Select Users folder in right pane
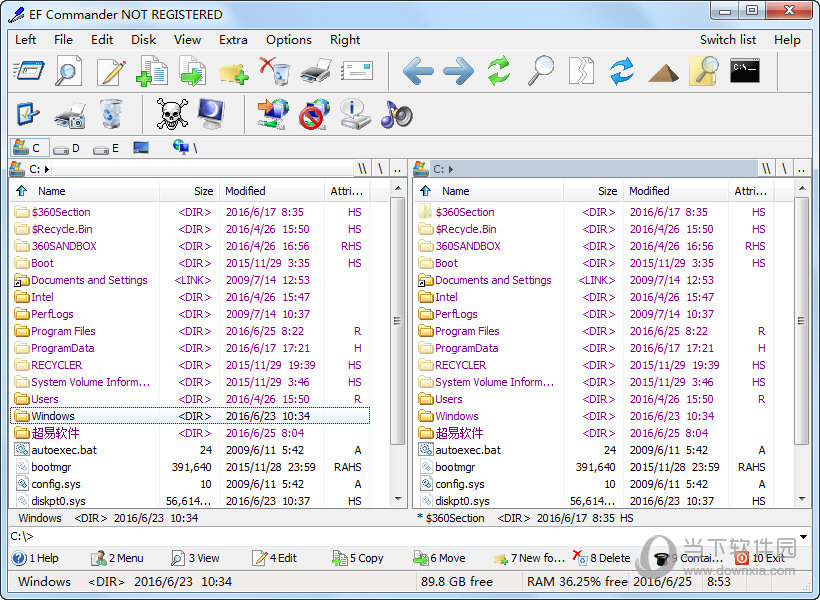Screen dimensions: 820x600 594,399
